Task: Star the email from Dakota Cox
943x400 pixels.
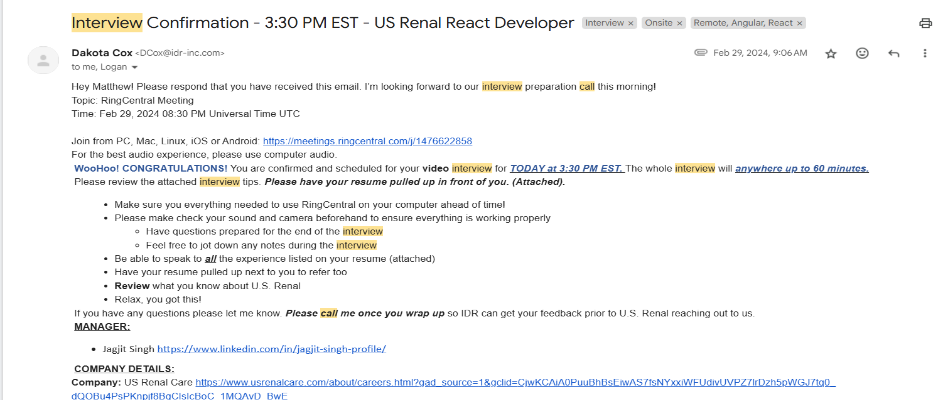Action: (x=830, y=53)
